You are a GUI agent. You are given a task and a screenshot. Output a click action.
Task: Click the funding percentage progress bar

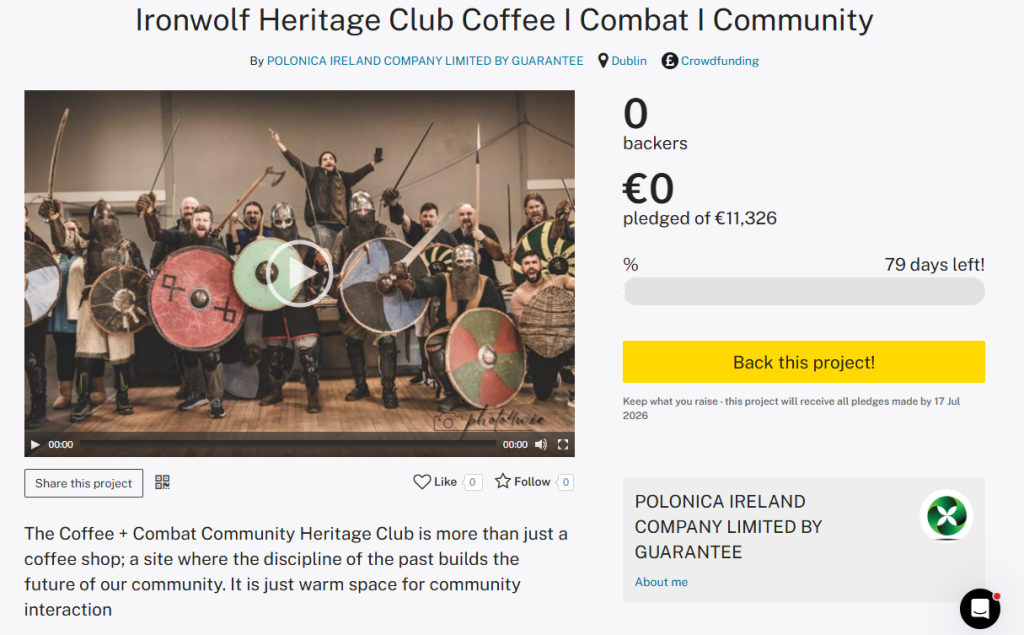click(x=804, y=292)
